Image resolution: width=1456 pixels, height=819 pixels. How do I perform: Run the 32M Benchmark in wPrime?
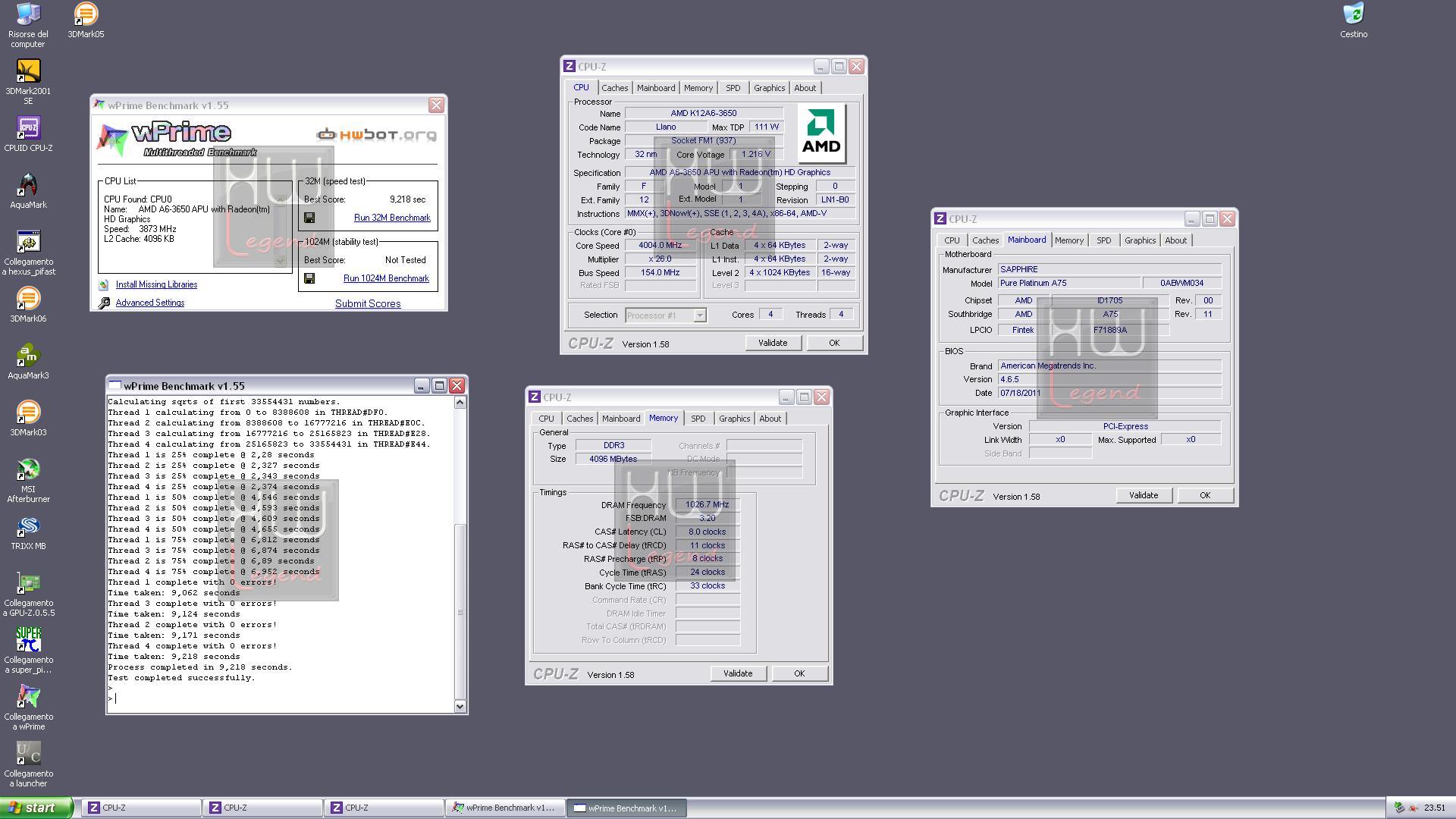(x=392, y=218)
